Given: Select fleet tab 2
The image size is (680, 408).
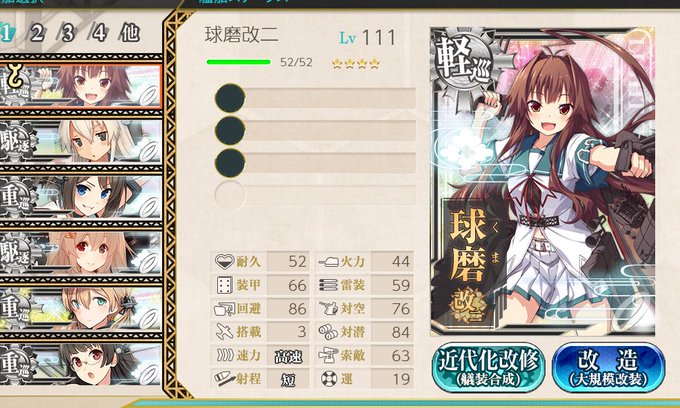Looking at the screenshot, I should [x=37, y=33].
